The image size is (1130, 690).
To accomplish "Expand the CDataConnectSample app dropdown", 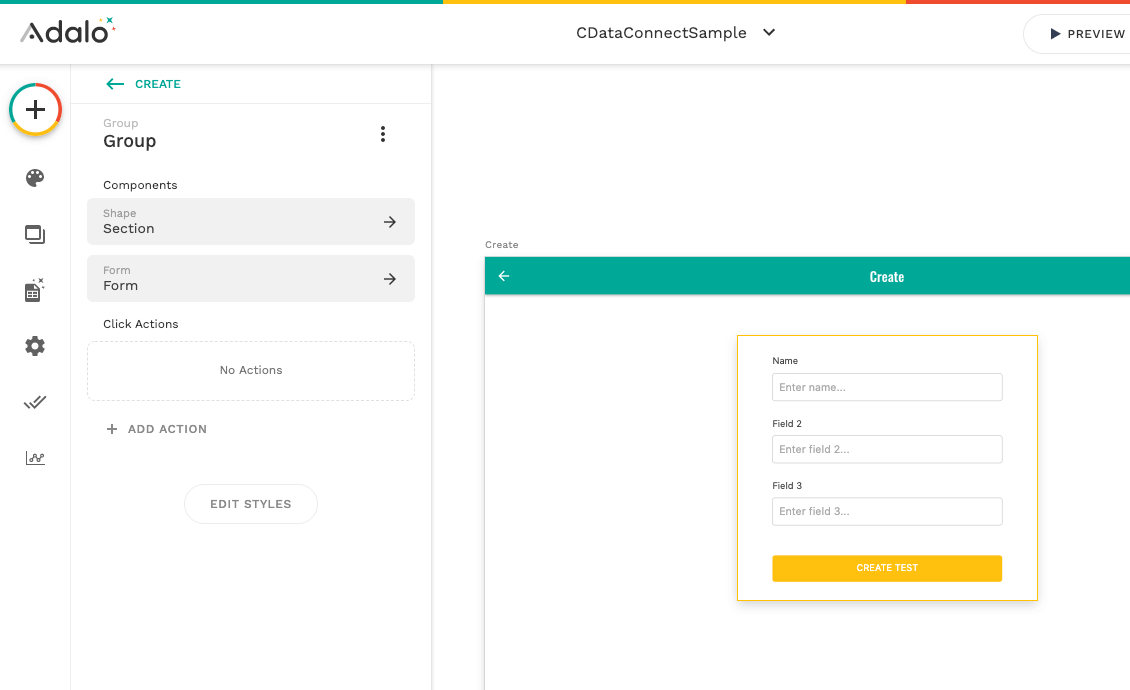I will point(769,32).
